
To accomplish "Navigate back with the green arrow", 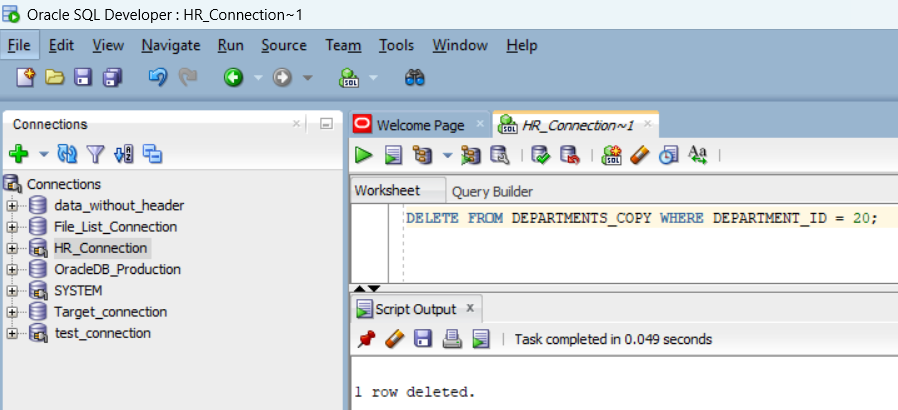I will 233,77.
